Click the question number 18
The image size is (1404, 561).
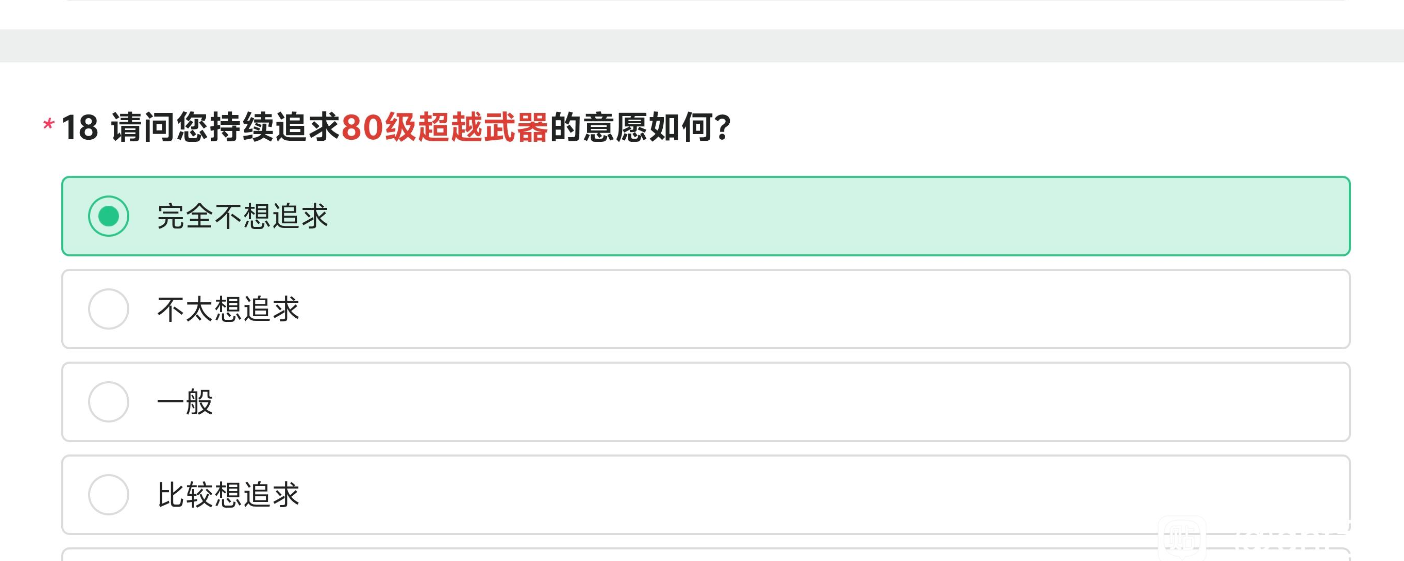pyautogui.click(x=80, y=129)
